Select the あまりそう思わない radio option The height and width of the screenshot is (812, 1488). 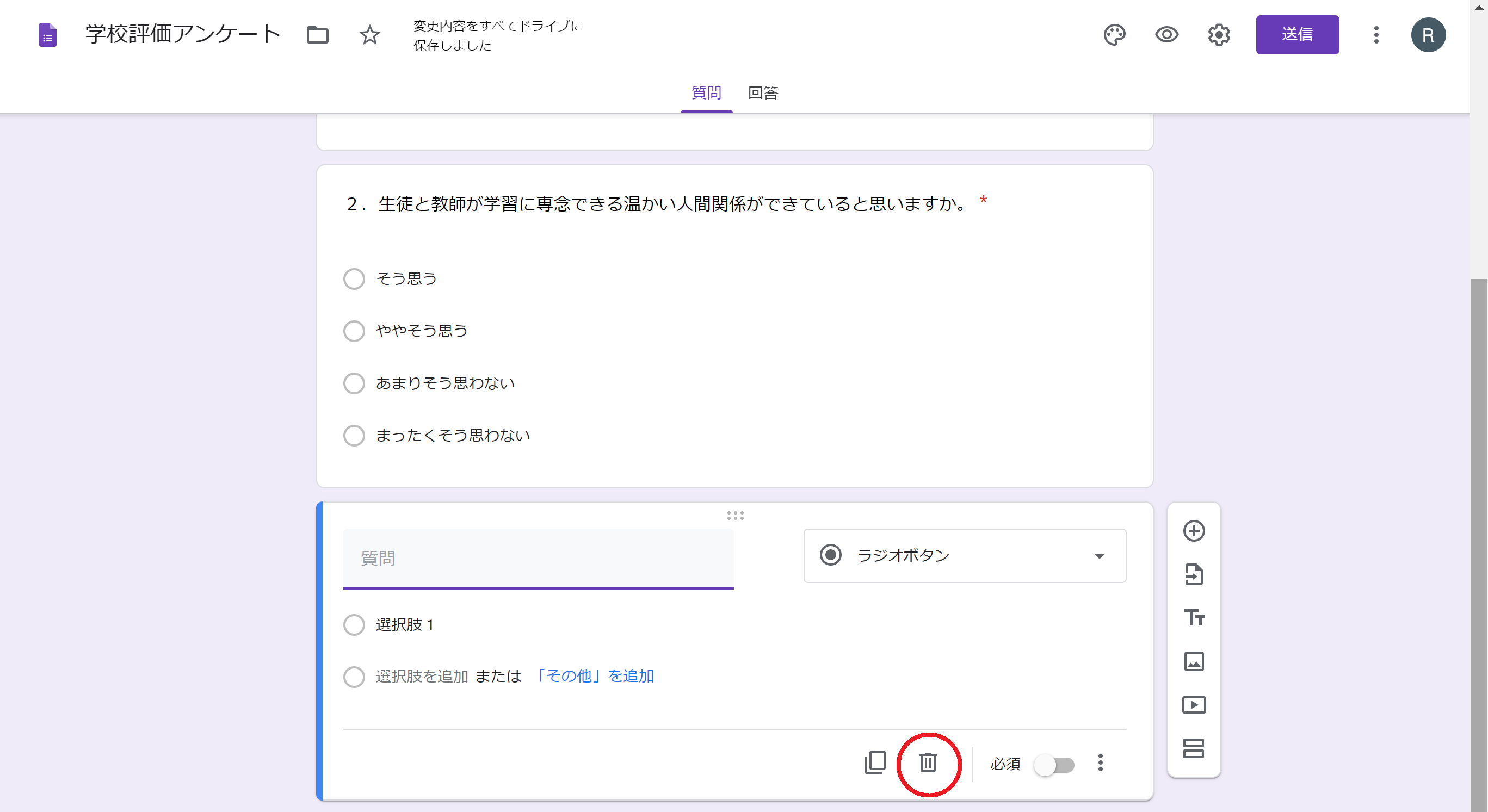pyautogui.click(x=354, y=383)
